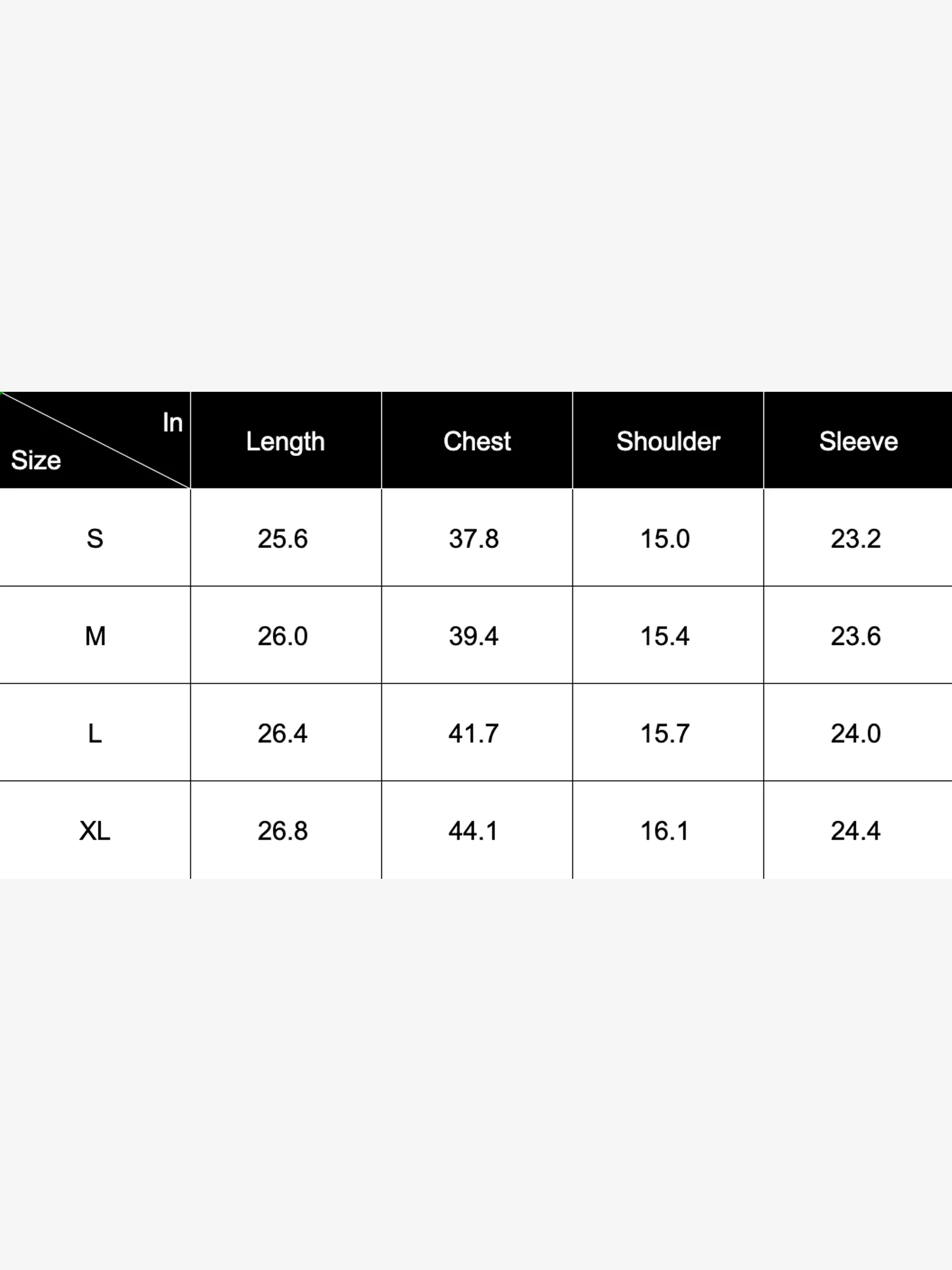Select the XL size row label

pyautogui.click(x=95, y=831)
